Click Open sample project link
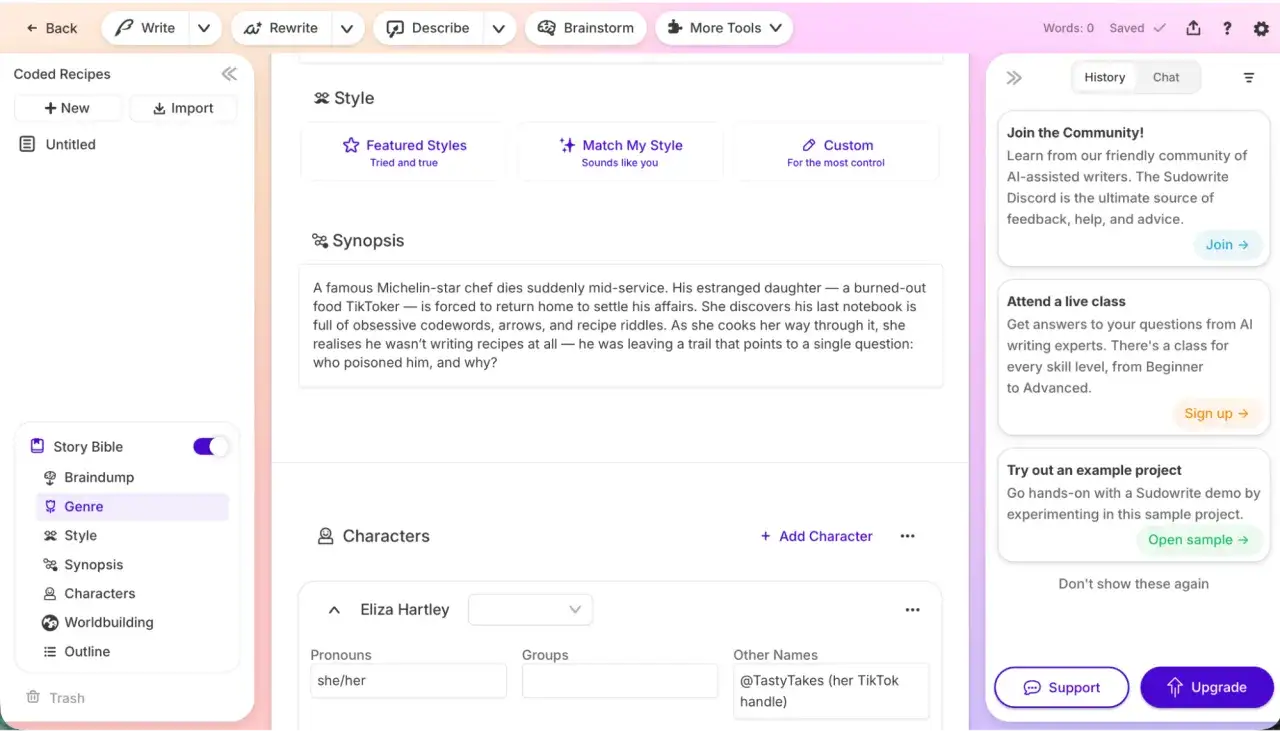 pos(1199,539)
